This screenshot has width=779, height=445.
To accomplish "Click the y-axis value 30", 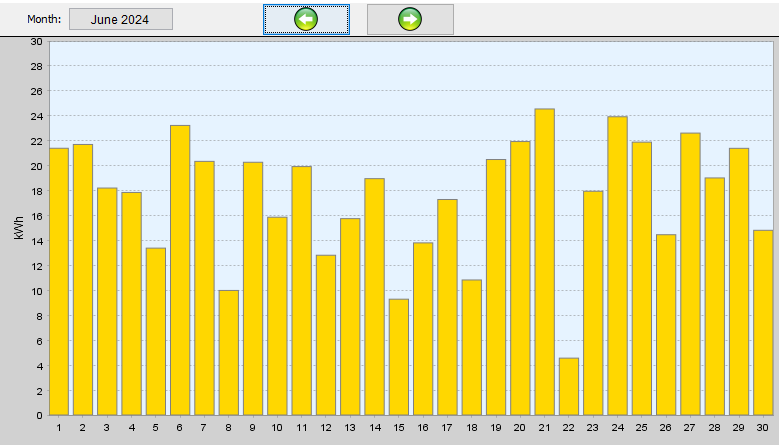I will 36,42.
